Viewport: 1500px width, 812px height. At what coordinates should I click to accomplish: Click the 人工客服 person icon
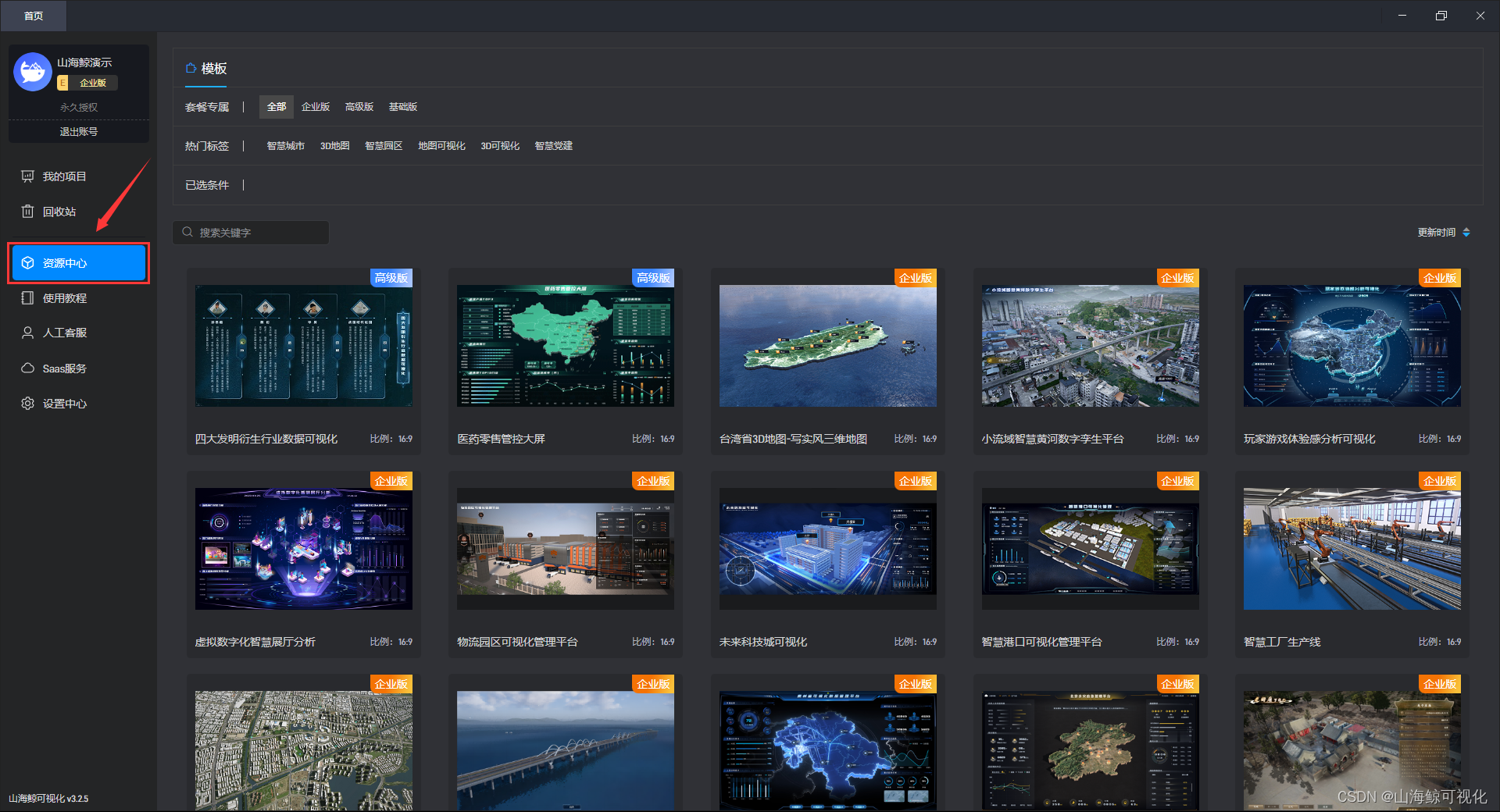[27, 333]
